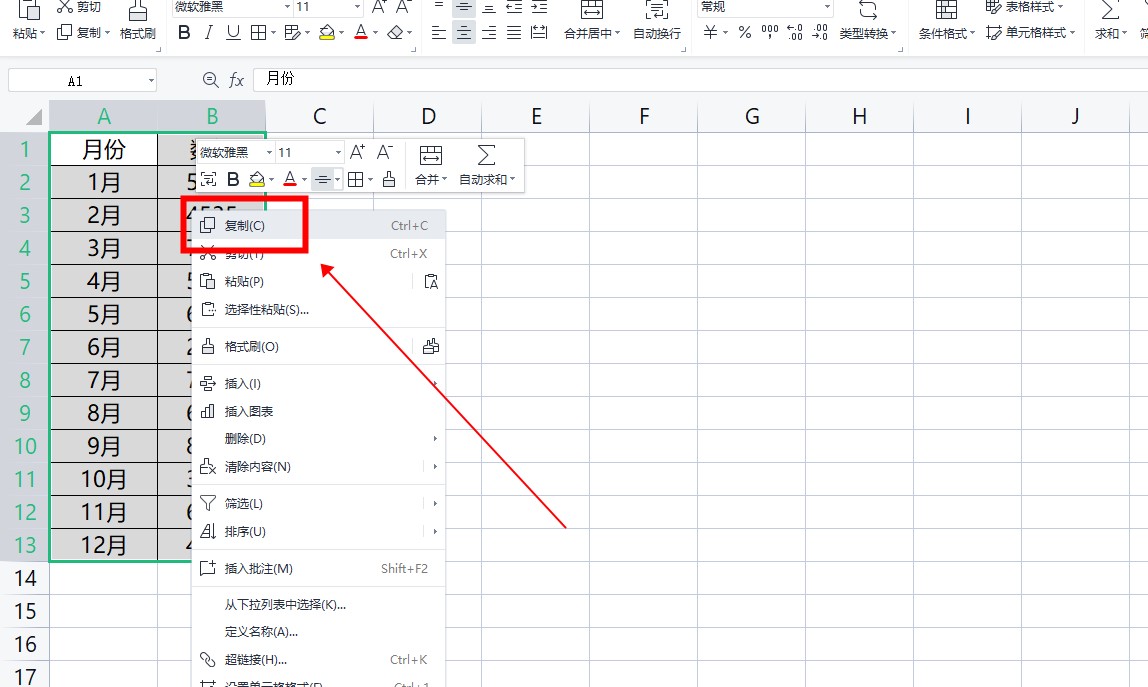
Task: Expand the A1 name box dropdown
Action: tap(151, 81)
